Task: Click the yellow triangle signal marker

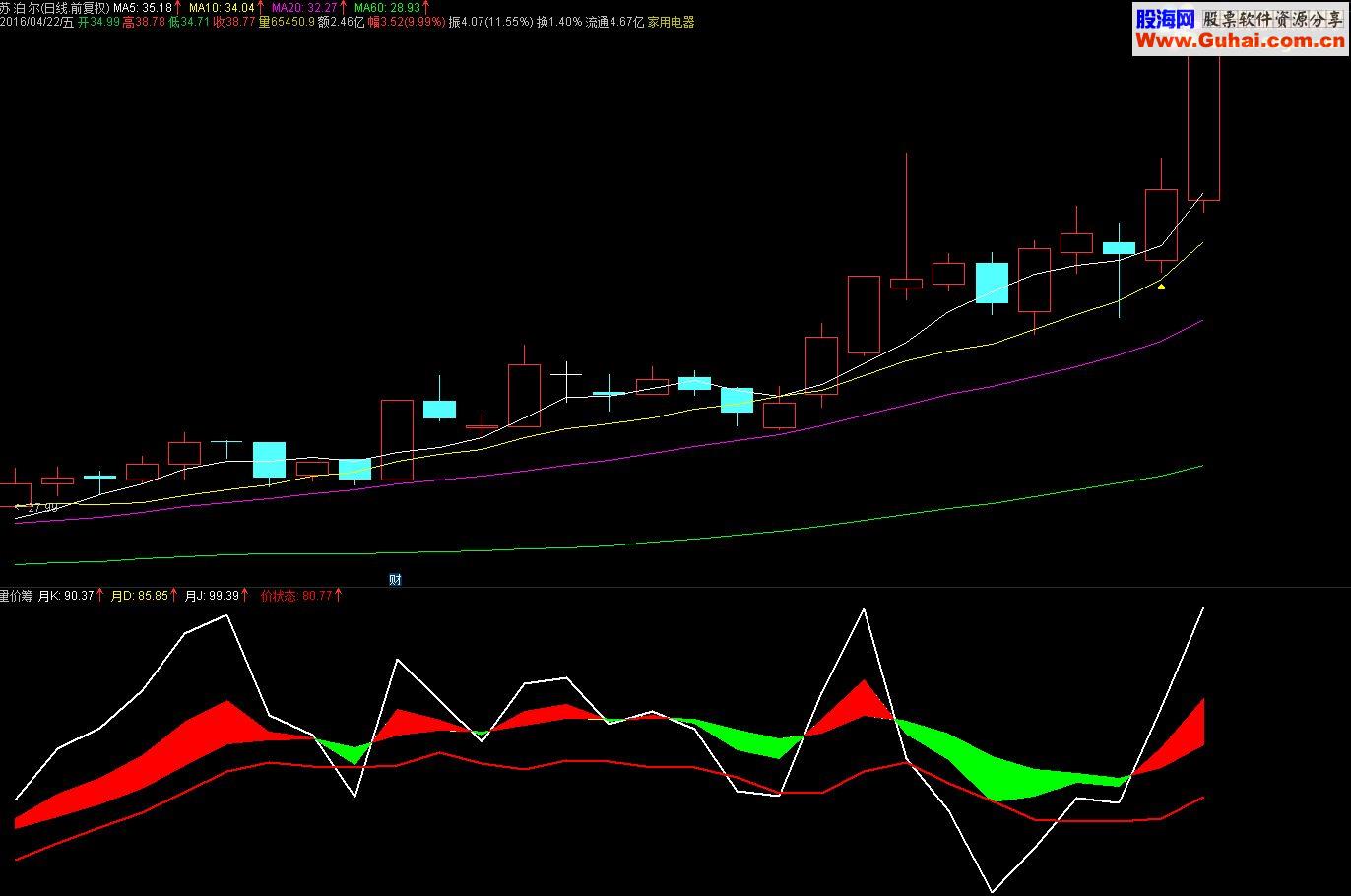Action: coord(1162,287)
